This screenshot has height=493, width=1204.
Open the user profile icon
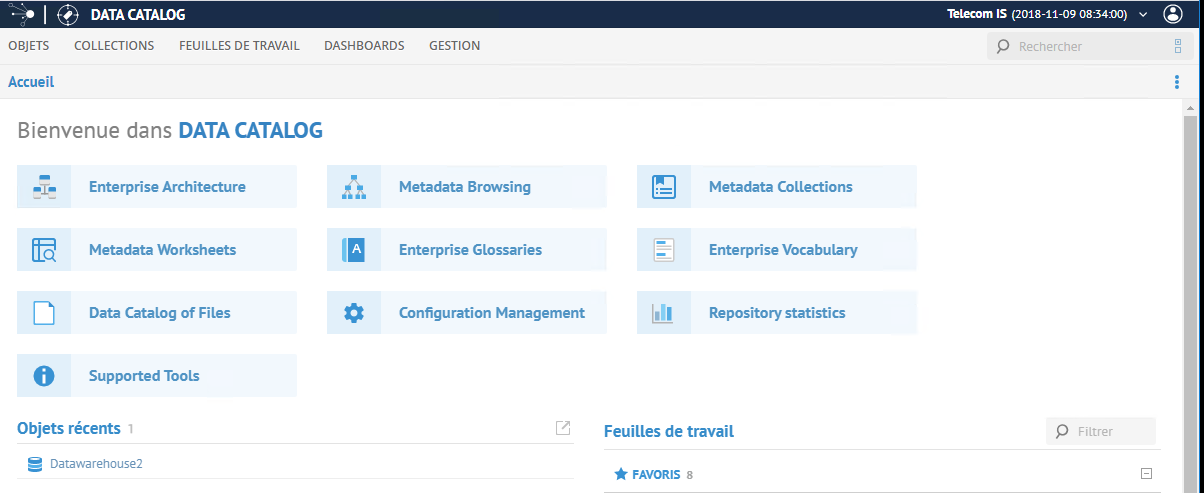pos(1174,14)
